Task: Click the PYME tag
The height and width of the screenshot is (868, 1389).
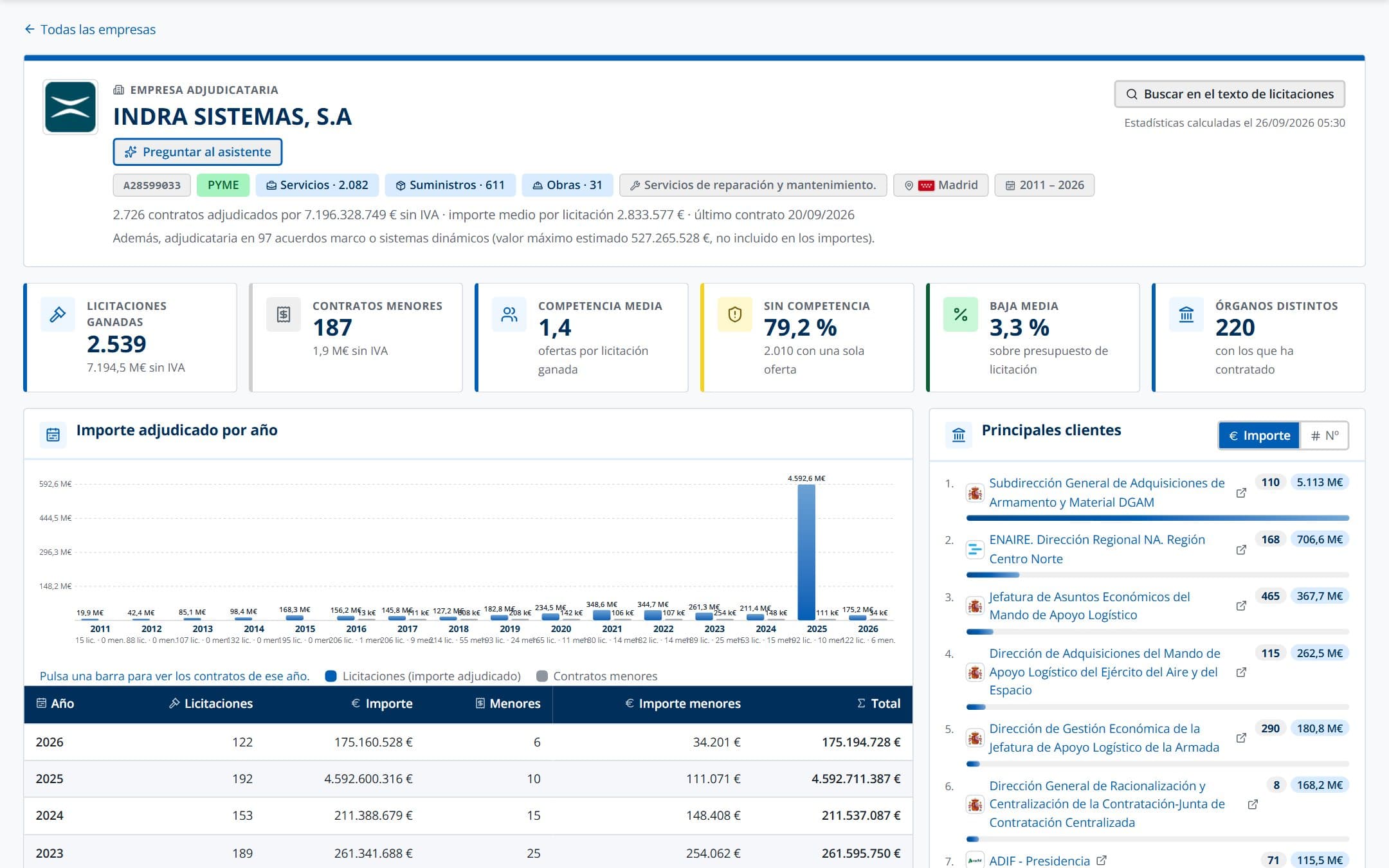Action: pos(223,185)
